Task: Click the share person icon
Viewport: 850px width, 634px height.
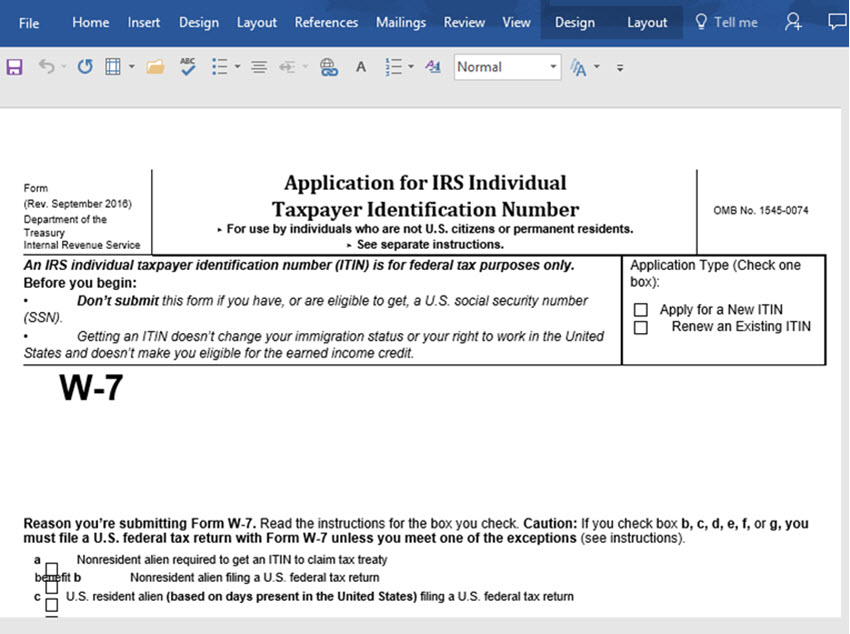Action: 793,22
